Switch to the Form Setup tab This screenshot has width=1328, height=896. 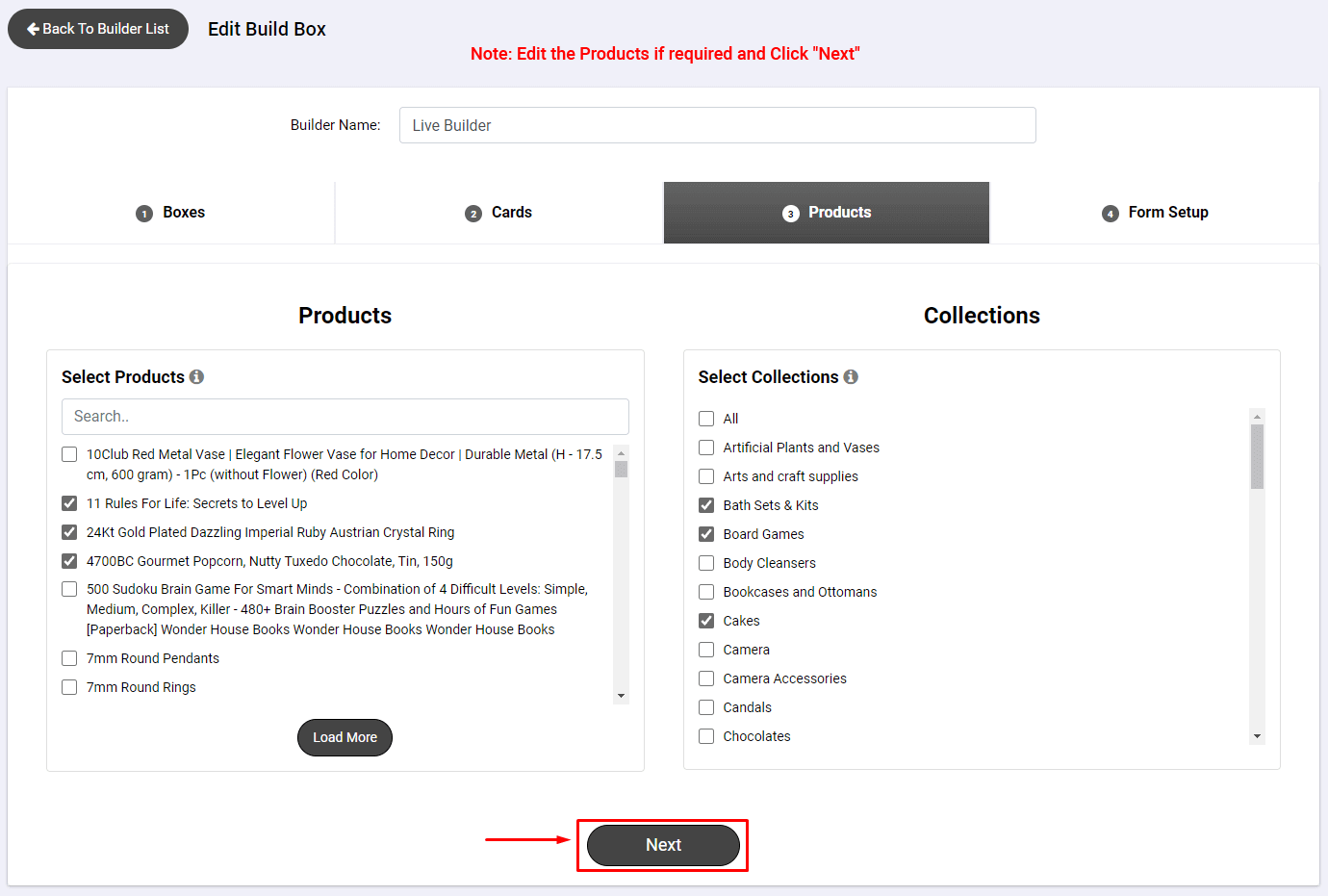pos(1155,213)
